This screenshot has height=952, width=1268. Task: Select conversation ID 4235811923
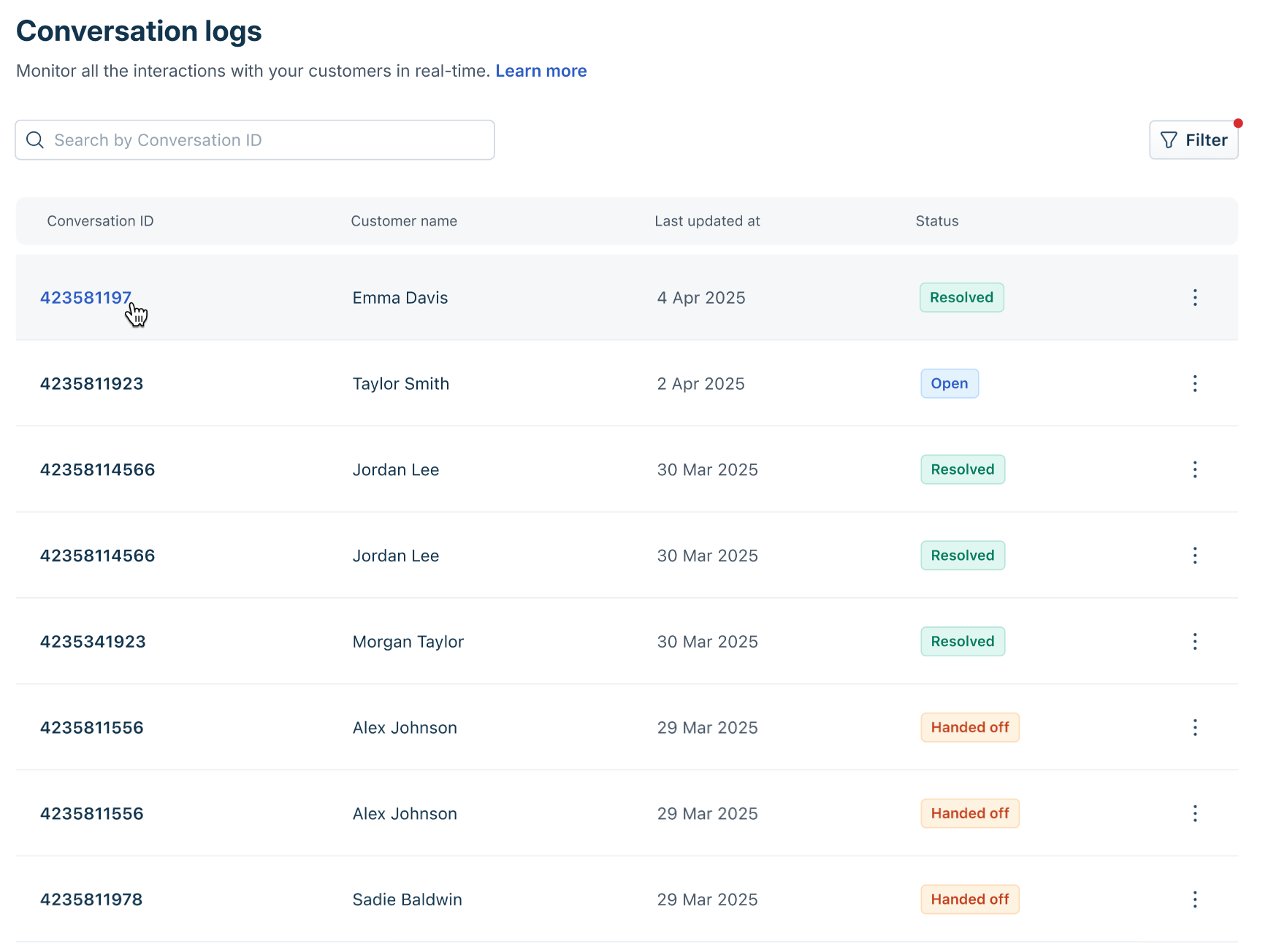click(x=91, y=383)
